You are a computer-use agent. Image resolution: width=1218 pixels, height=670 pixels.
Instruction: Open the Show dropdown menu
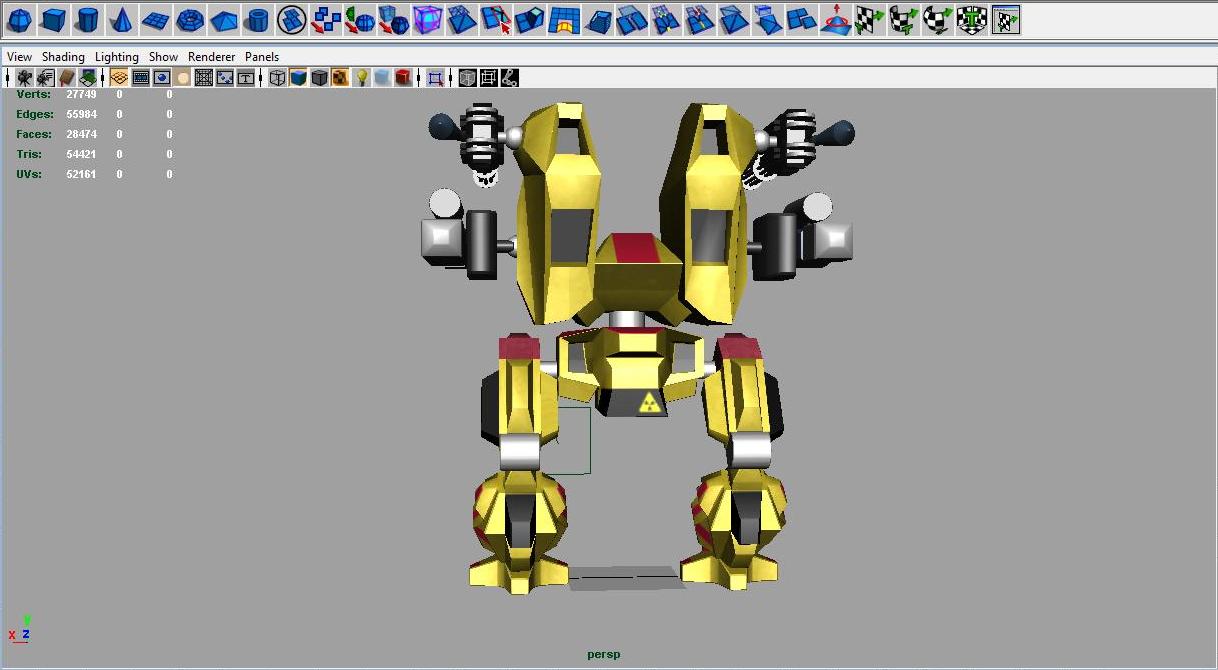[163, 57]
